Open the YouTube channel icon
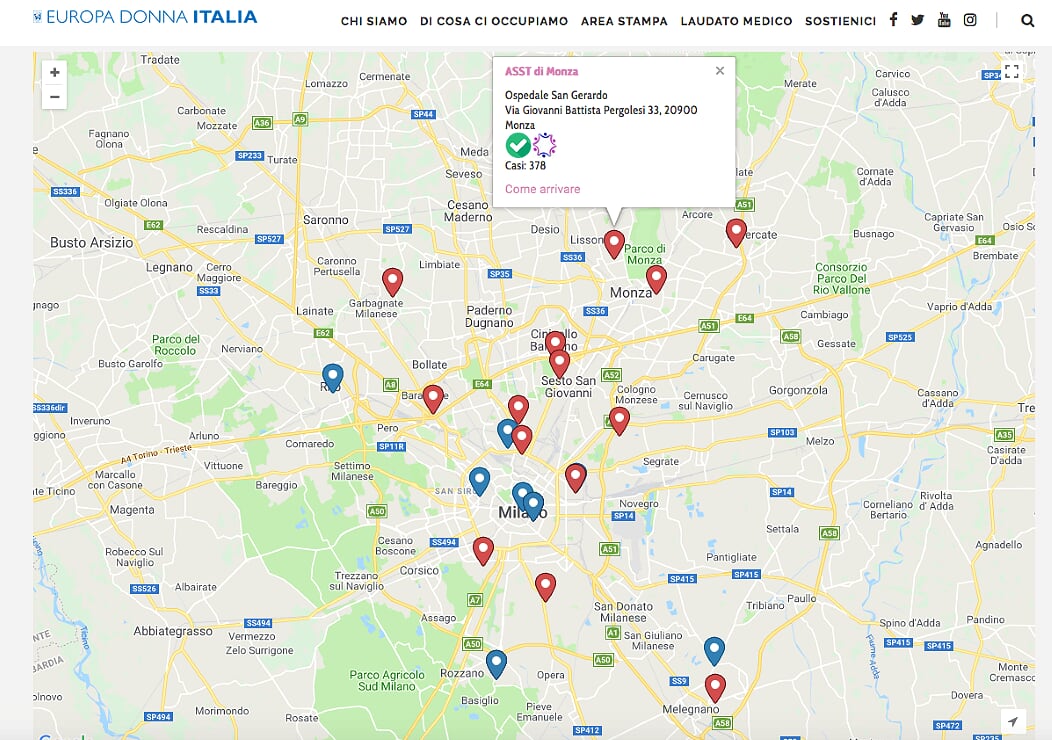The height and width of the screenshot is (740, 1052). click(x=944, y=20)
